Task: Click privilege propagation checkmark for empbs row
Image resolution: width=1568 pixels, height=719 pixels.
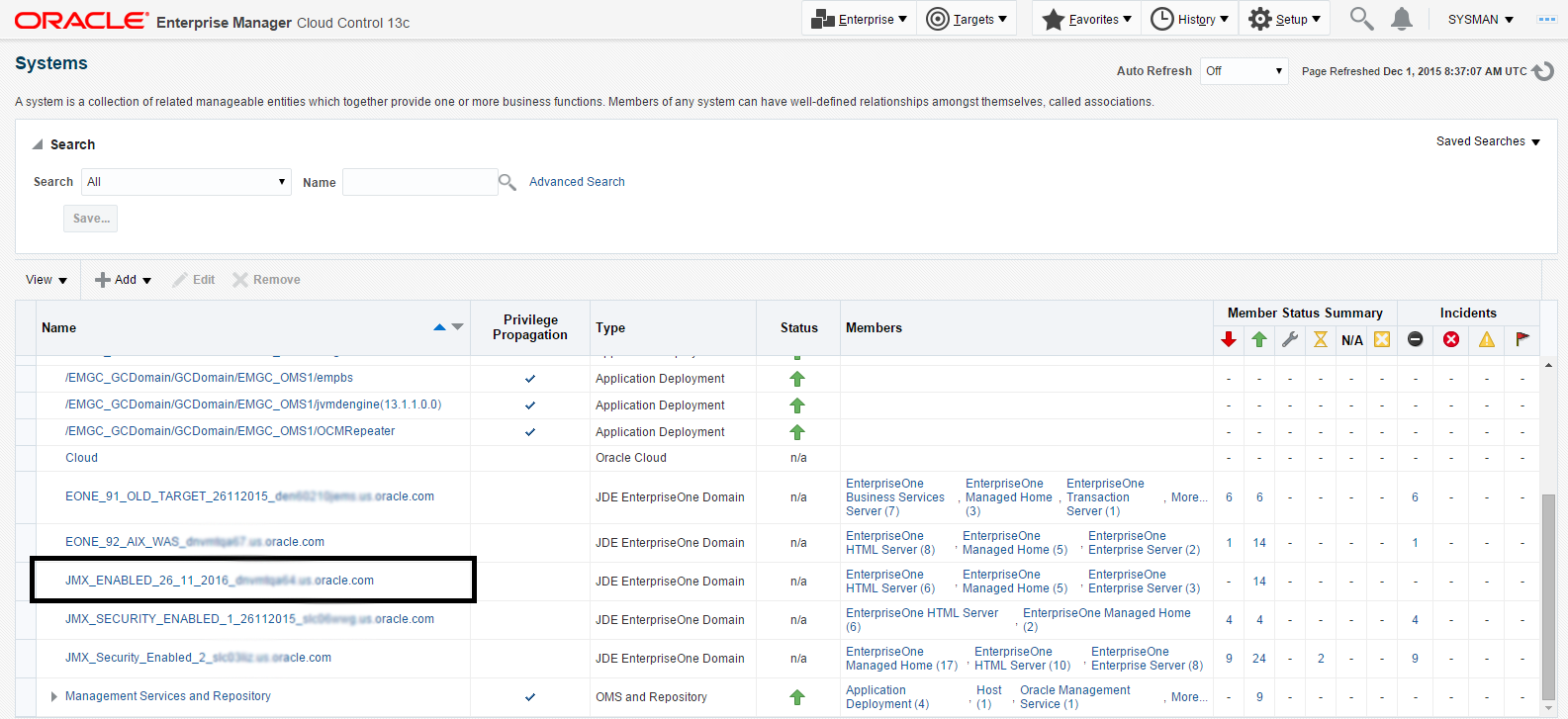Action: (x=530, y=379)
